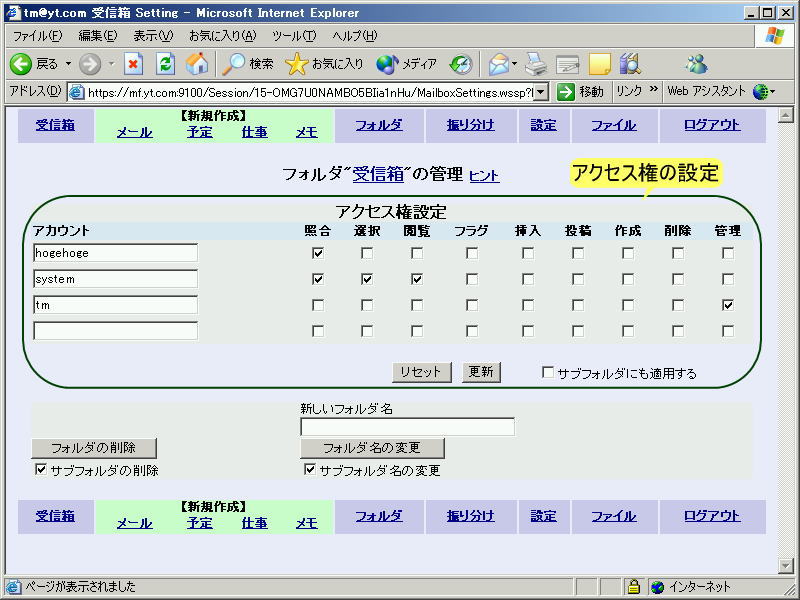Click the History clock icon
Image resolution: width=800 pixels, height=600 pixels.
[x=461, y=64]
